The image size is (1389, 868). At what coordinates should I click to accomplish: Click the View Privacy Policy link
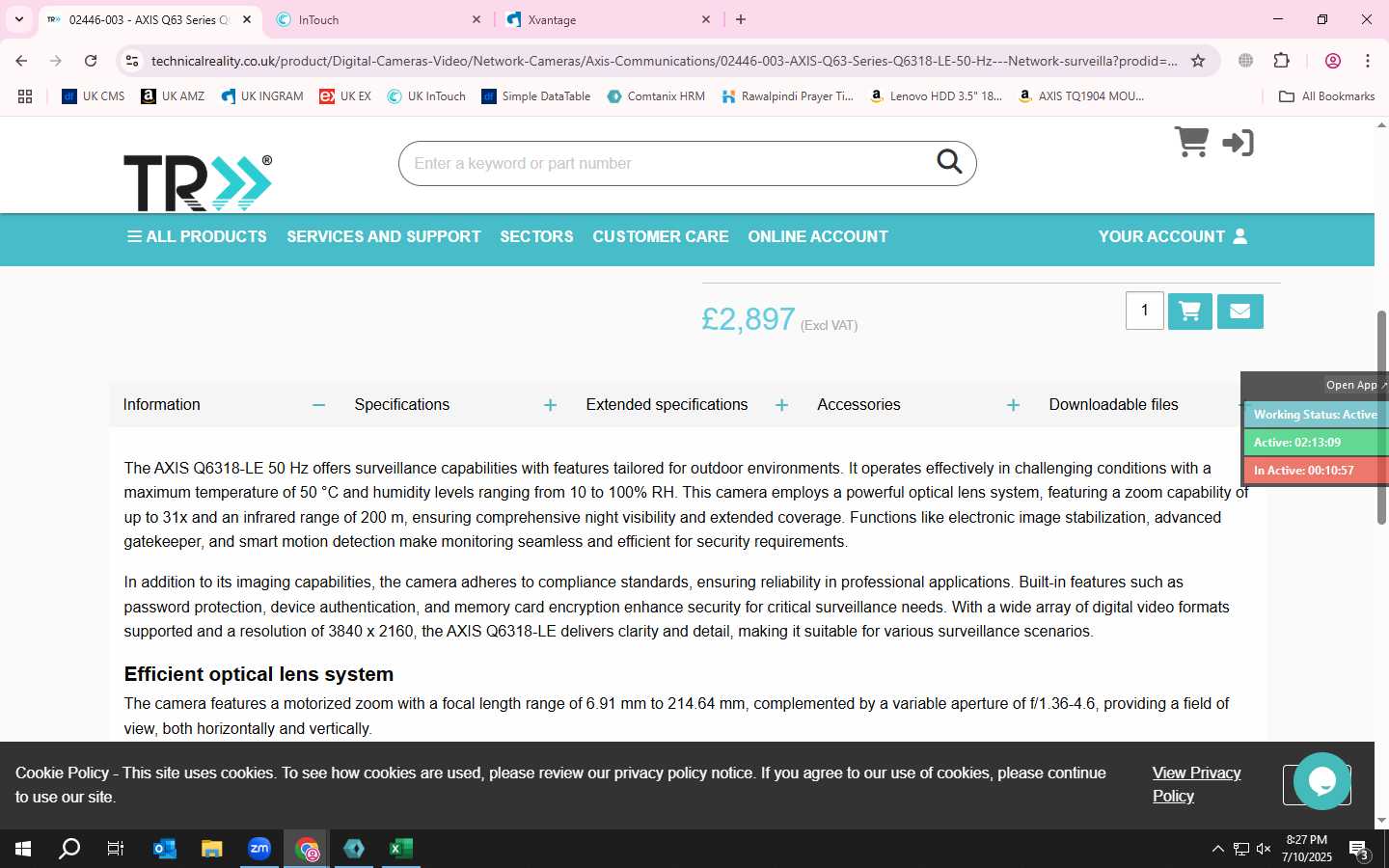coord(1196,784)
